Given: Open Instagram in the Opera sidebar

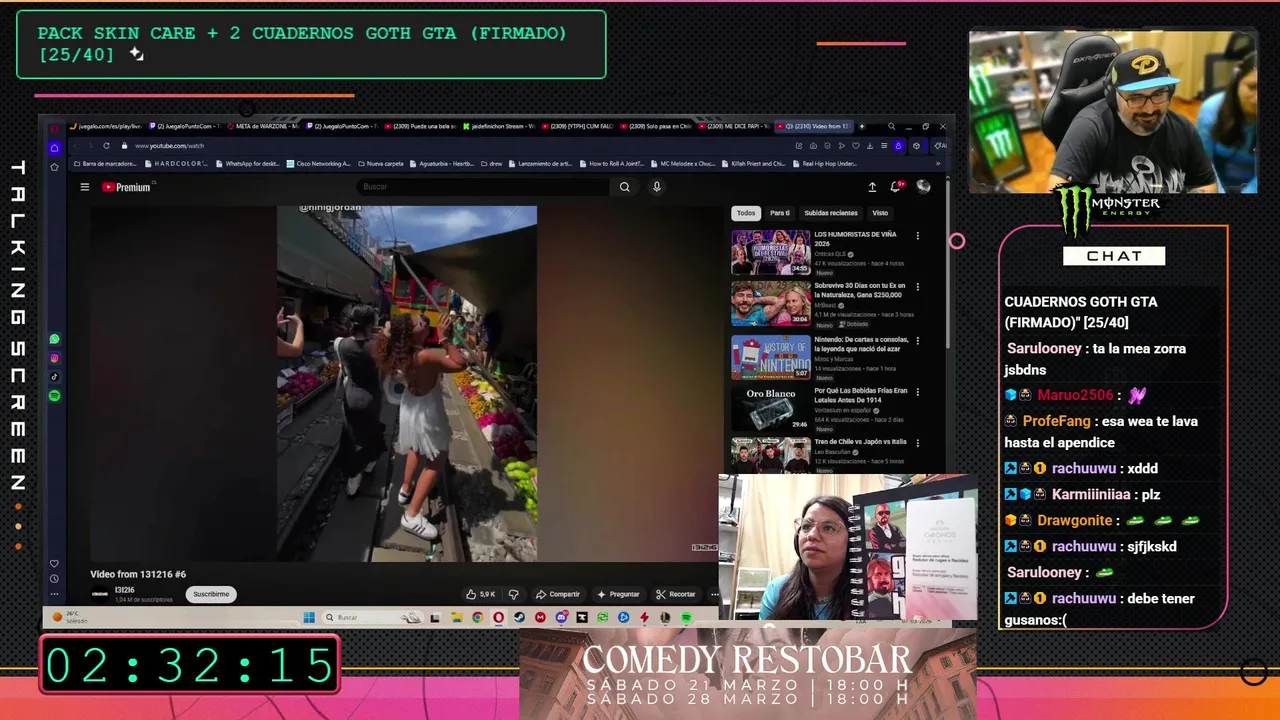Looking at the screenshot, I should pyautogui.click(x=54, y=358).
